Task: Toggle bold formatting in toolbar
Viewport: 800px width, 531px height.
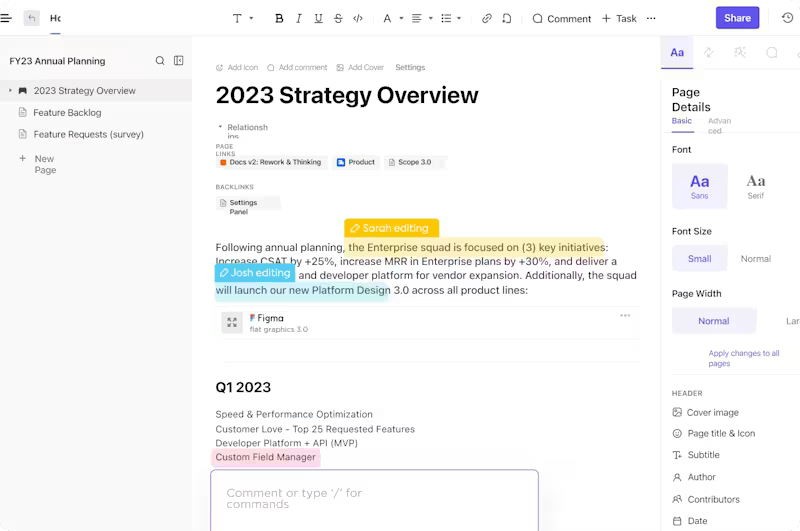Action: [x=279, y=18]
